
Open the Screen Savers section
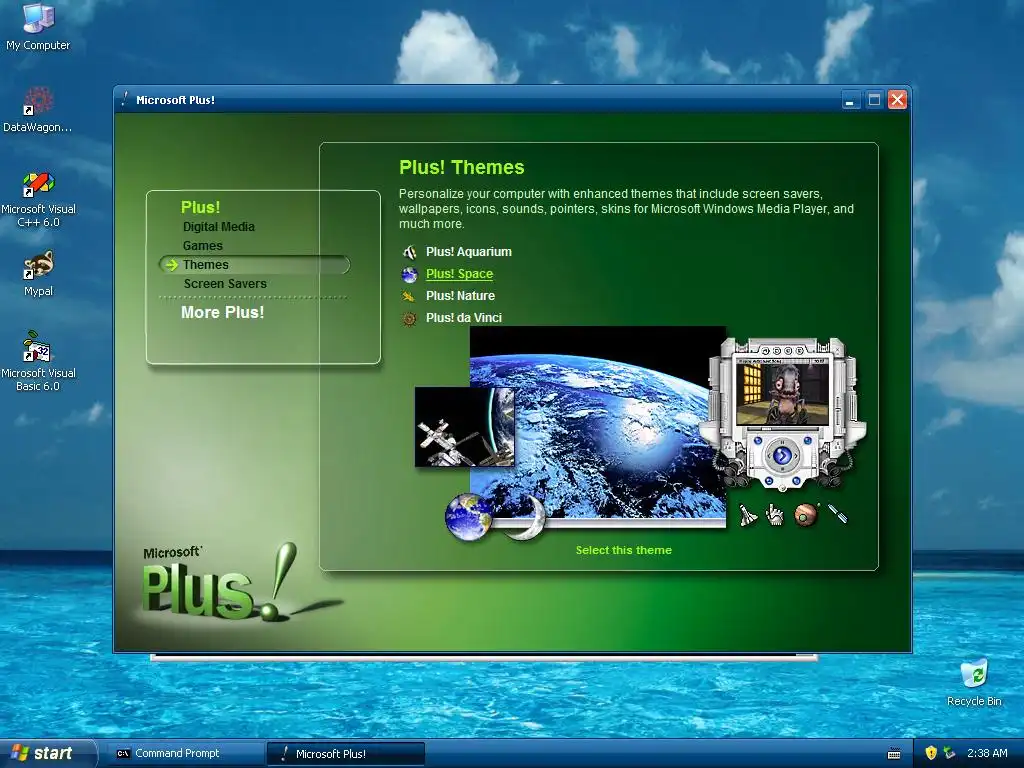[x=225, y=283]
